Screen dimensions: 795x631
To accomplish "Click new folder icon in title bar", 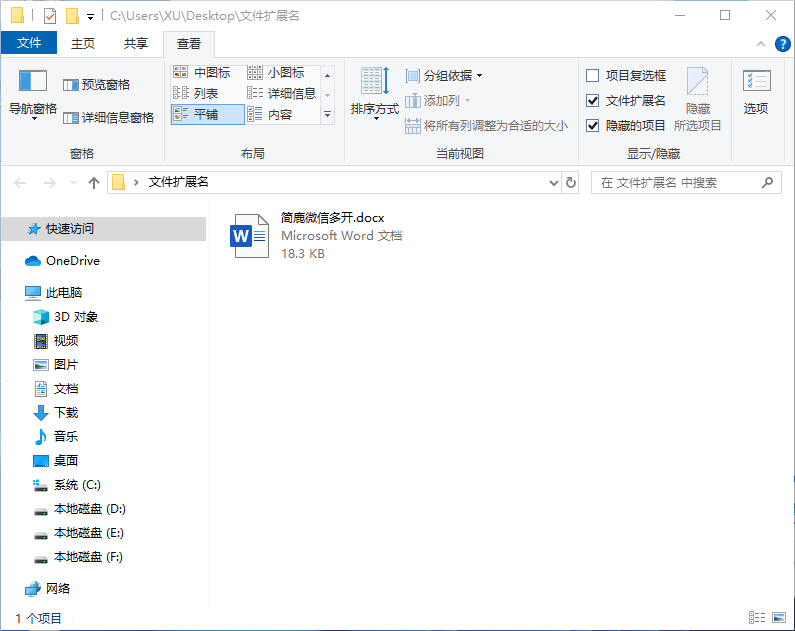I will 72,16.
